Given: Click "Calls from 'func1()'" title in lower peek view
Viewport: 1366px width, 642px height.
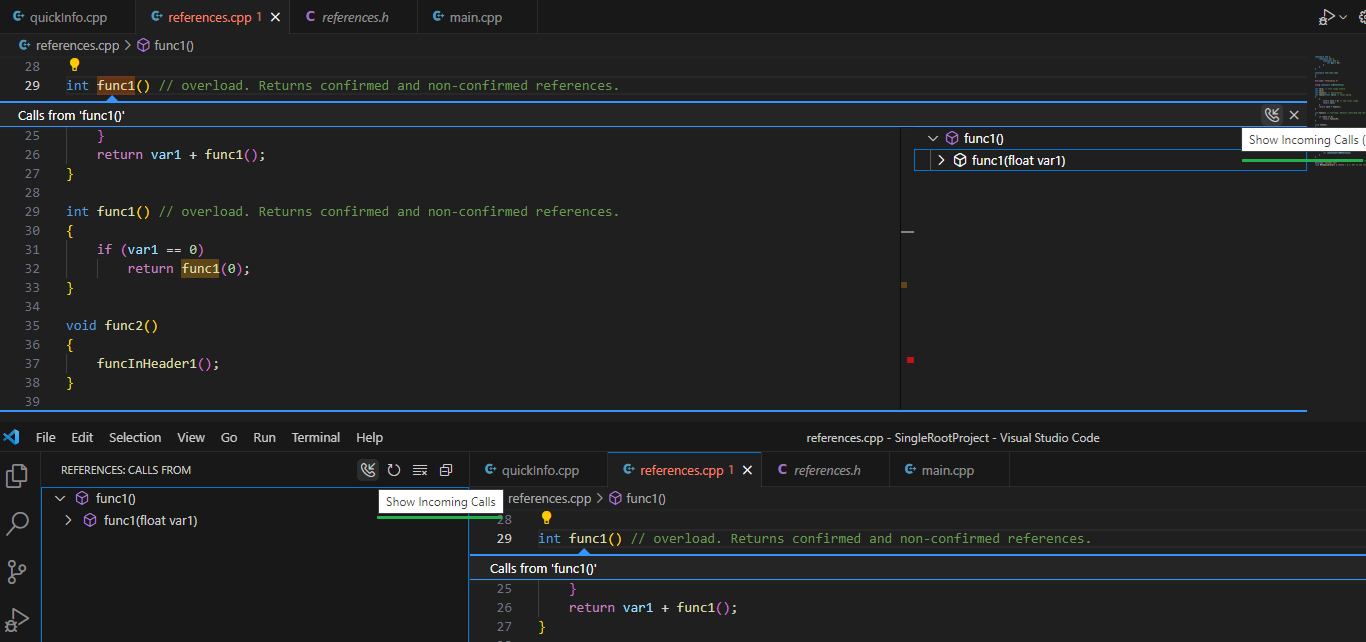Looking at the screenshot, I should 543,568.
